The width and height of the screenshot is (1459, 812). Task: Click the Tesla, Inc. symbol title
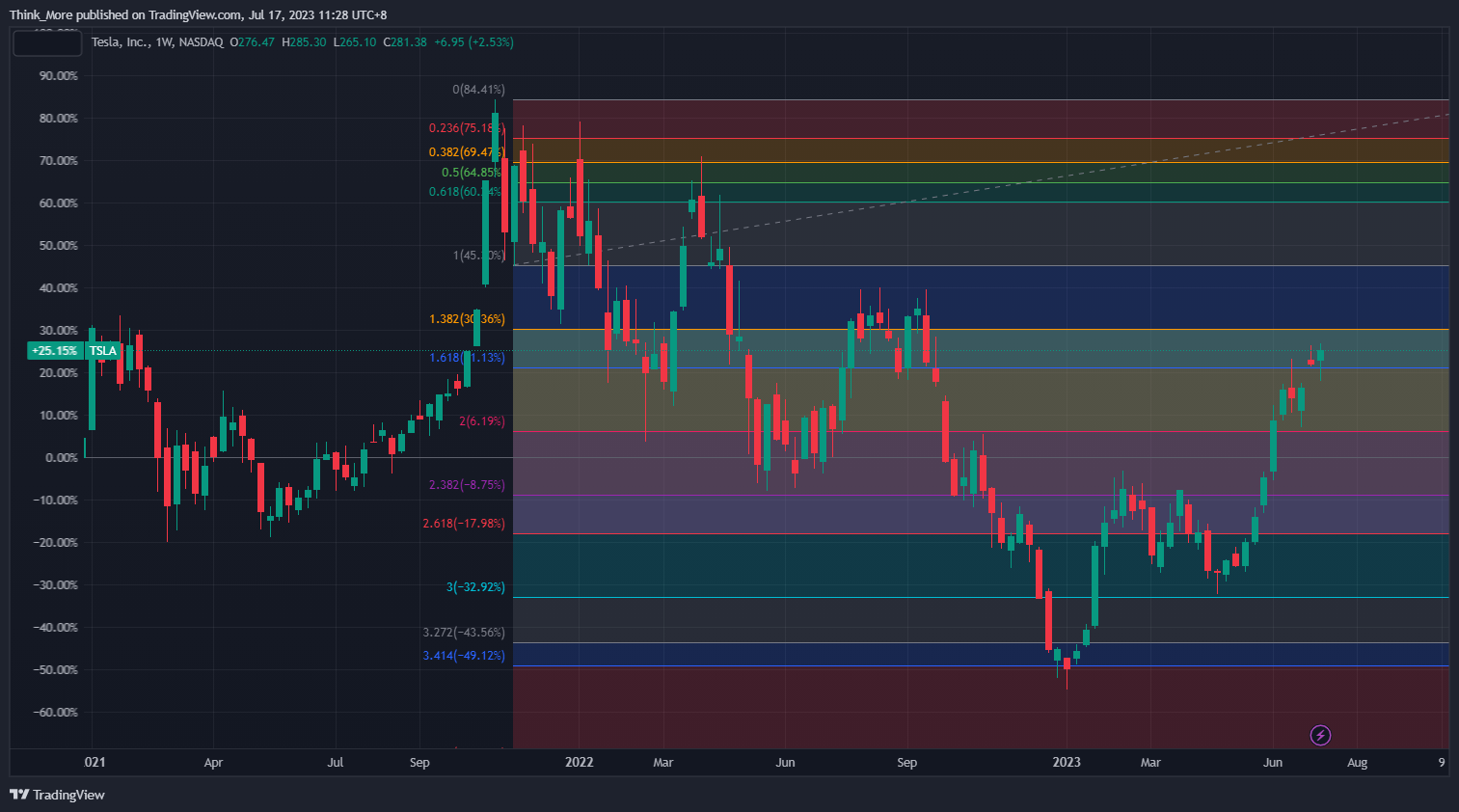[x=120, y=42]
